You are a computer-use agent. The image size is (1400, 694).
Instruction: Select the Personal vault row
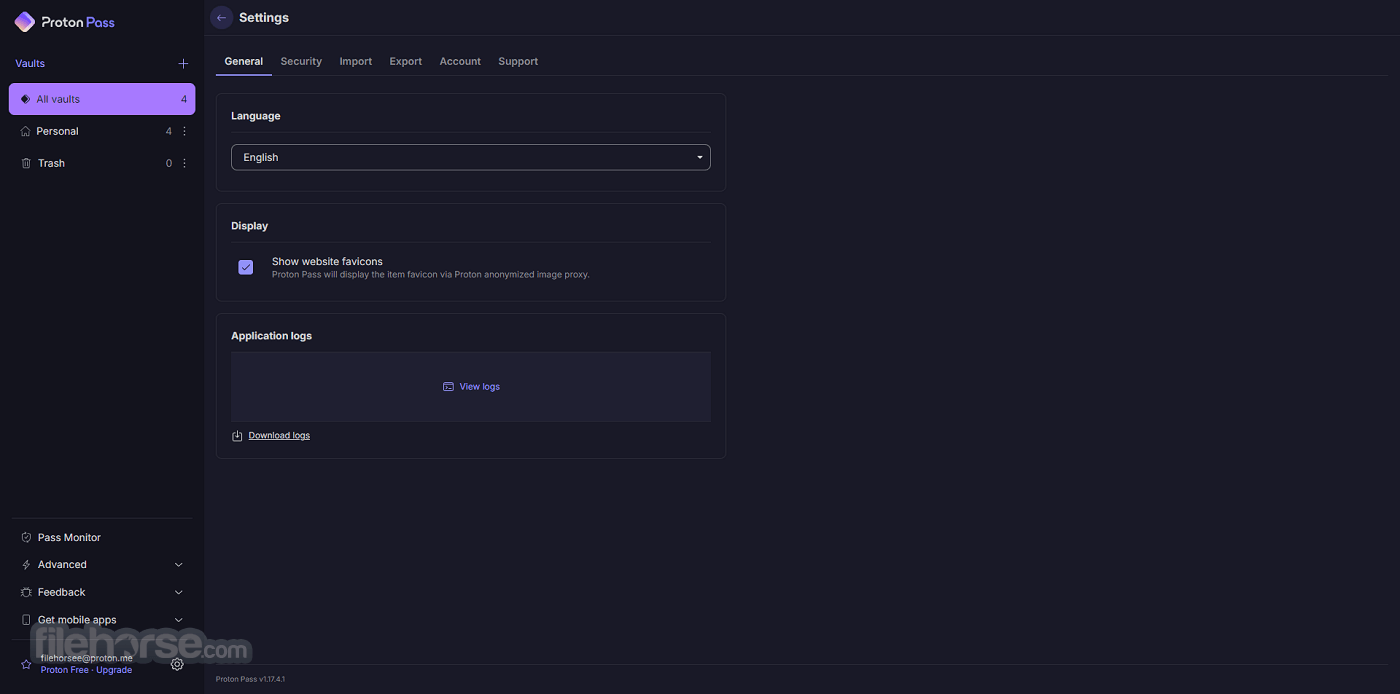pyautogui.click(x=102, y=131)
